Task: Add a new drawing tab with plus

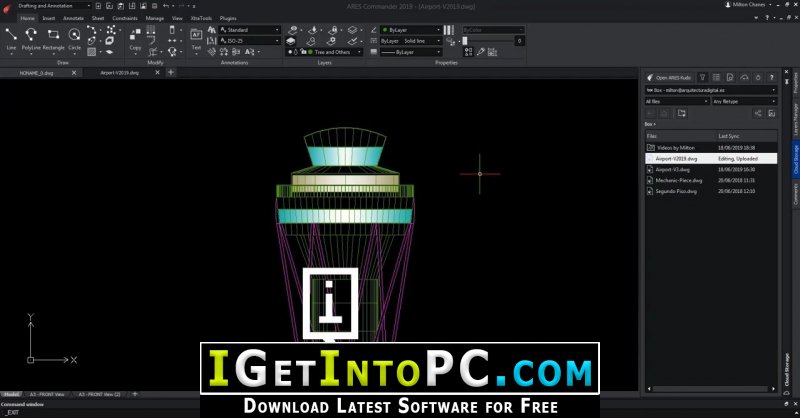Action: 171,72
